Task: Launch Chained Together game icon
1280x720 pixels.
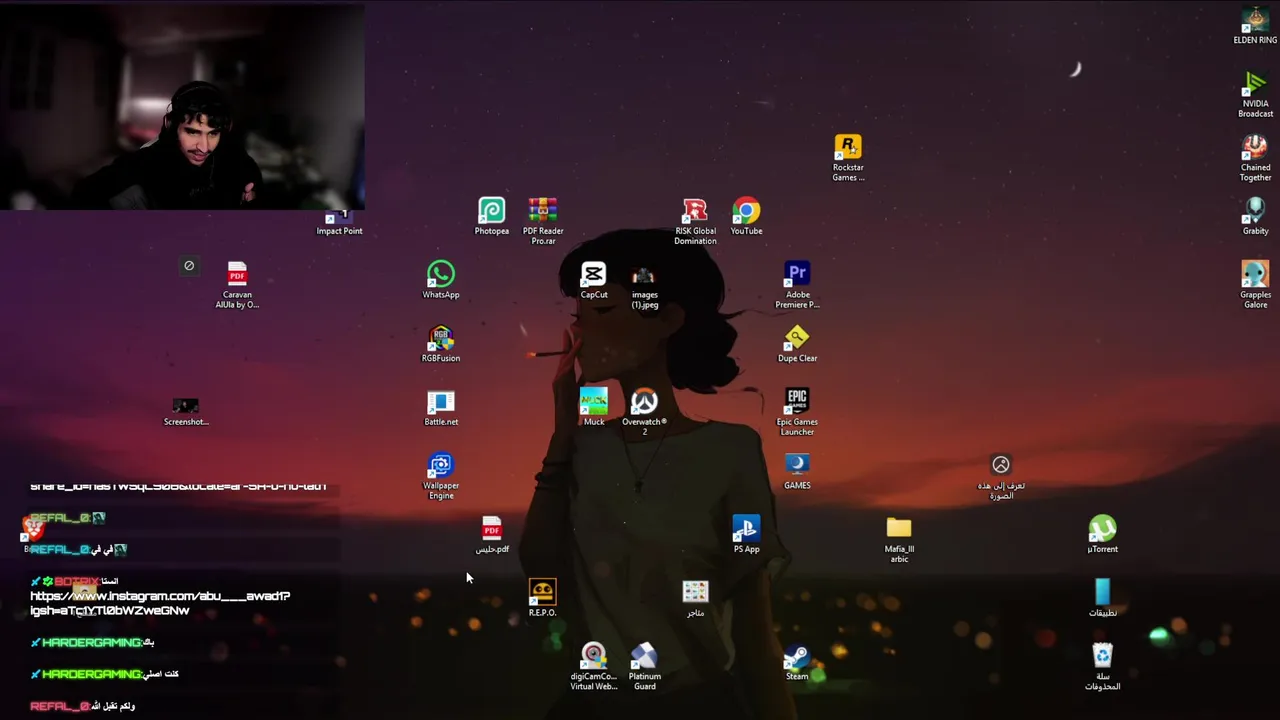Action: coord(1255,158)
